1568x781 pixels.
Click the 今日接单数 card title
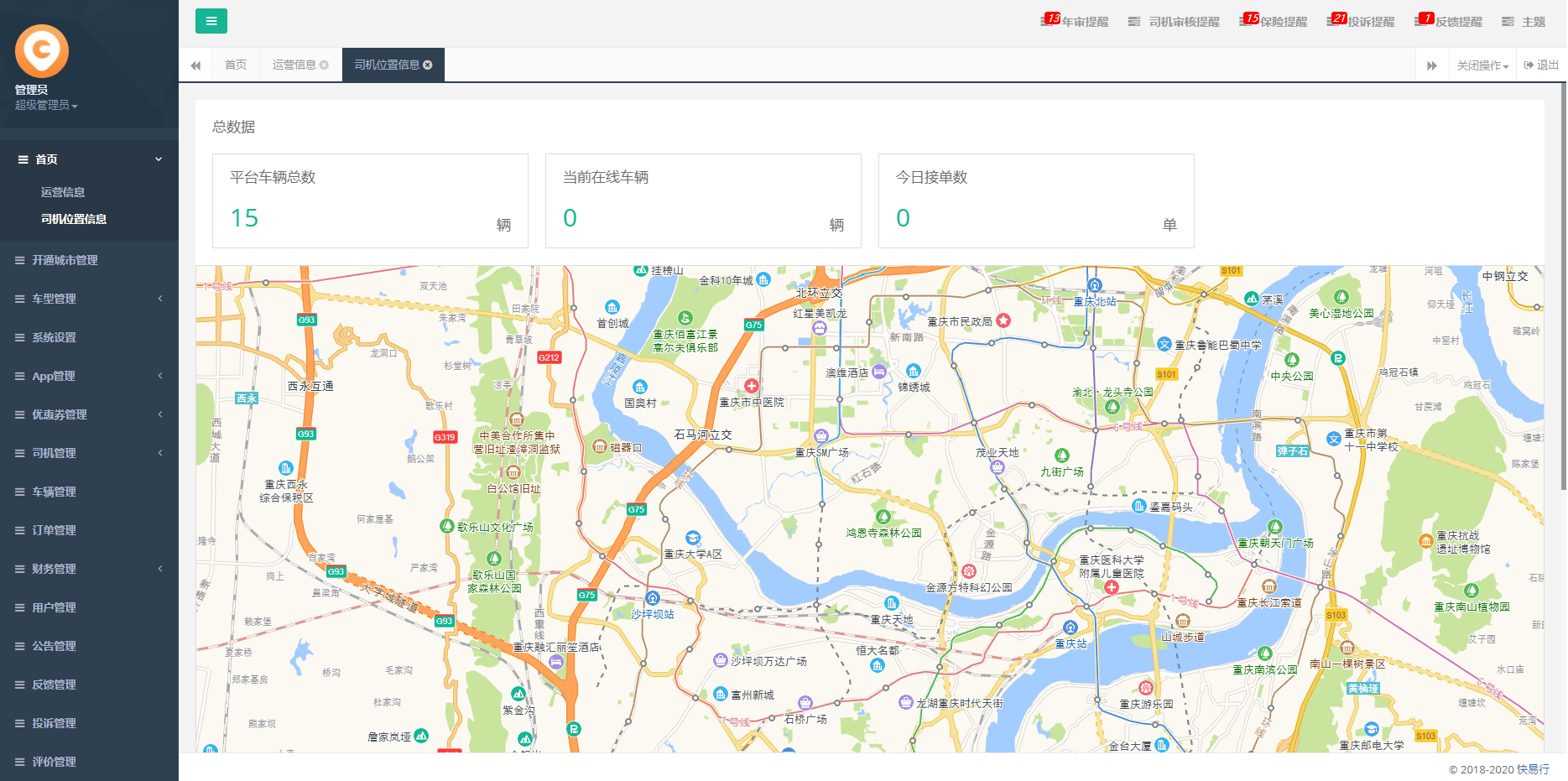point(932,177)
